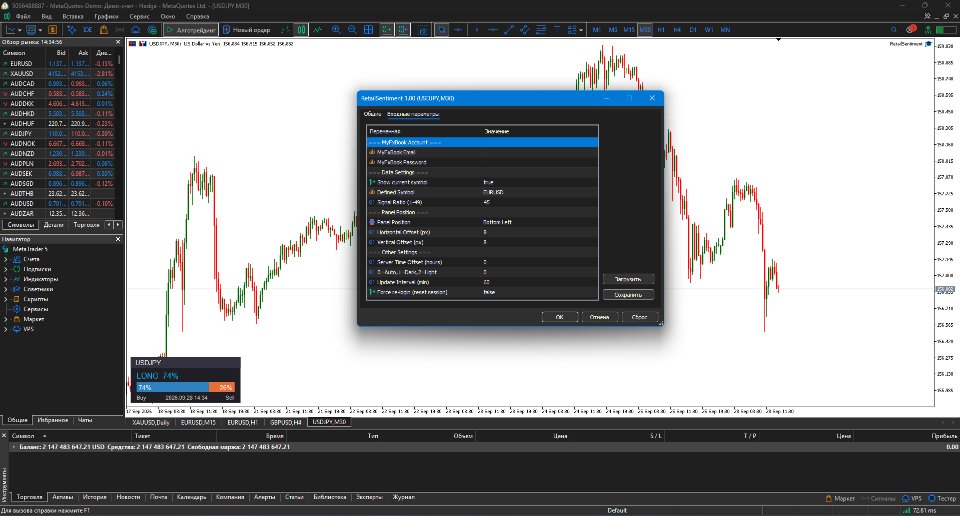
Task: Open the search magnifier in top toolbar
Action: 894,29
